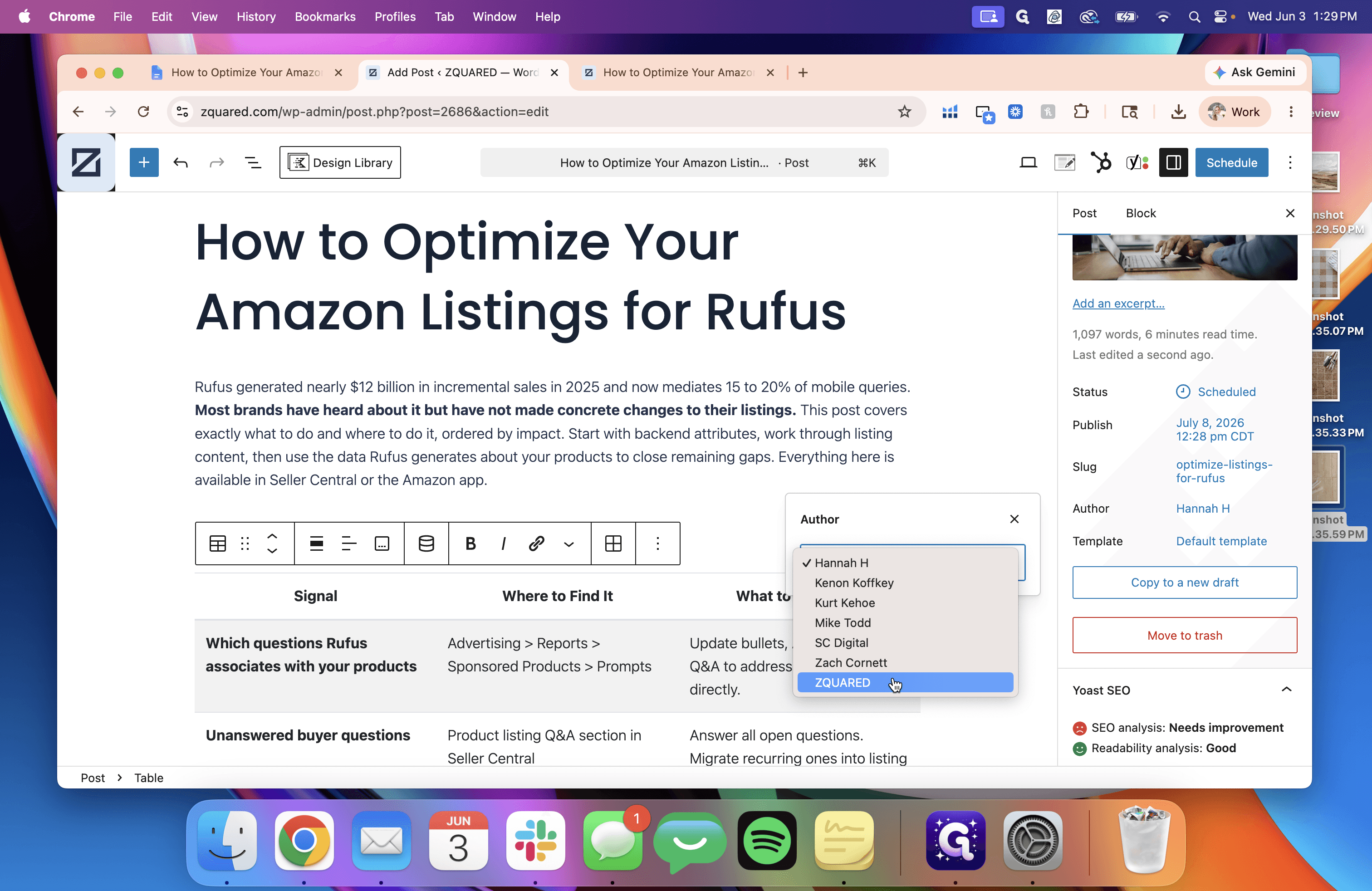Choose ZQUARED as author
The width and height of the screenshot is (1372, 891).
point(905,682)
